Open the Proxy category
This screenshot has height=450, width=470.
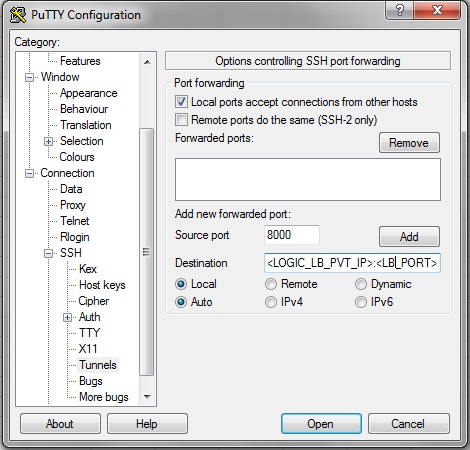(73, 205)
